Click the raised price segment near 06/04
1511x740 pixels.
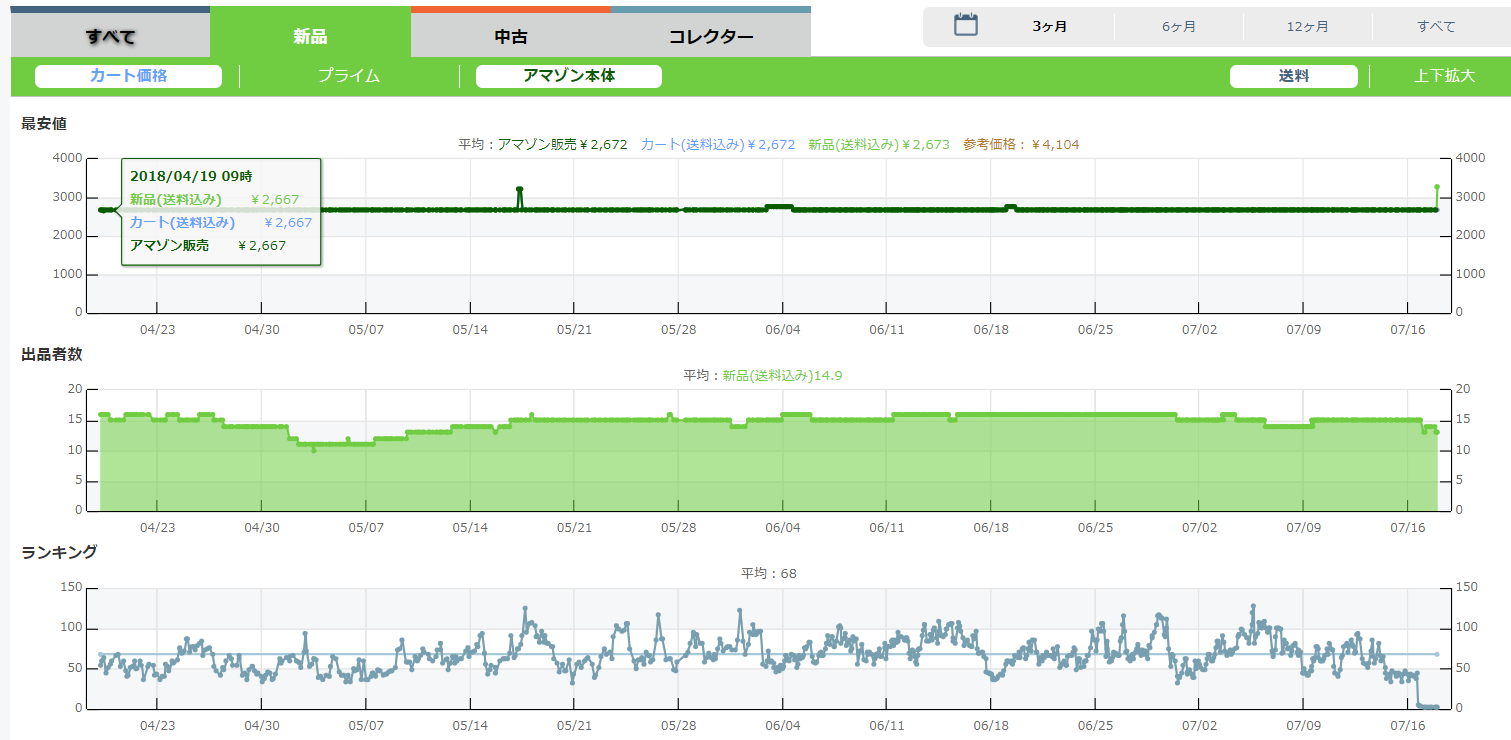pyautogui.click(x=779, y=206)
